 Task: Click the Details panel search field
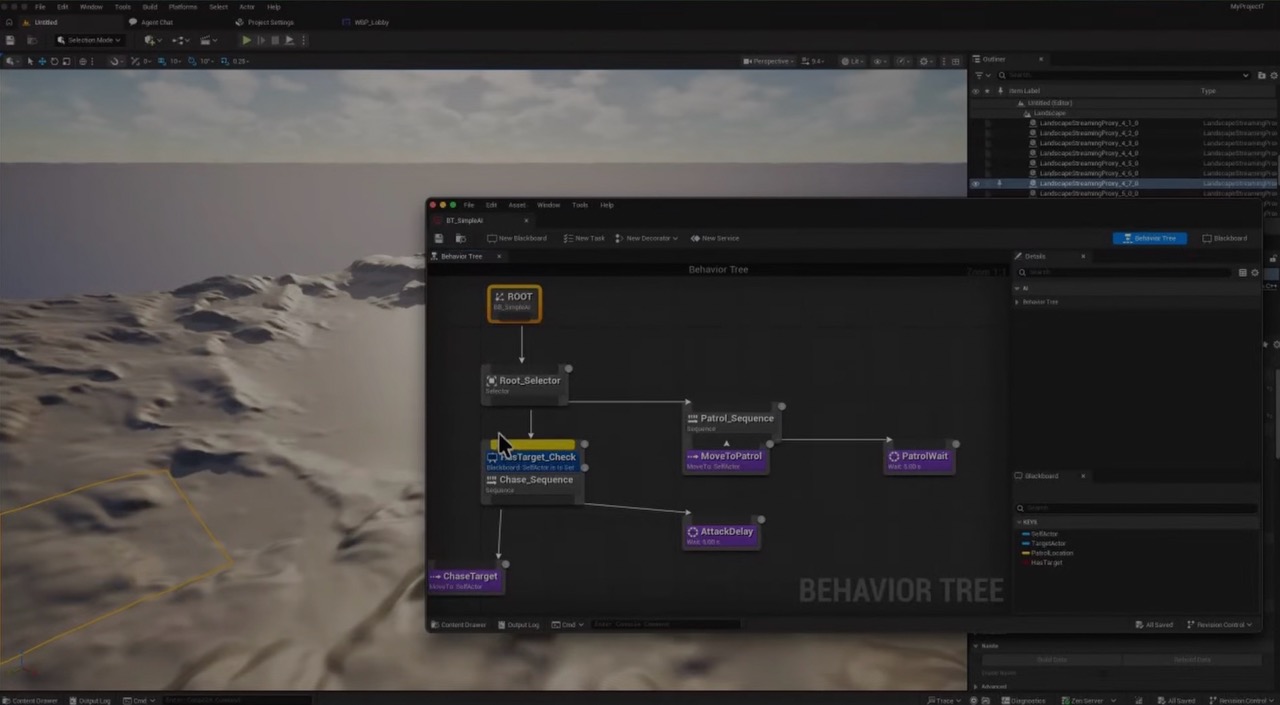click(1125, 272)
